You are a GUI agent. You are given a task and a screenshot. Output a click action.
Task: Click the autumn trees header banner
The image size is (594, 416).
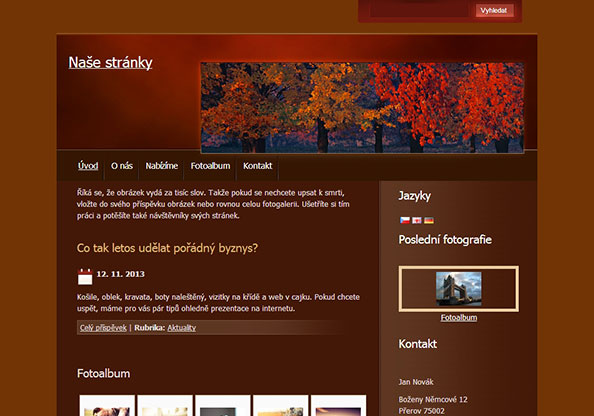[362, 108]
